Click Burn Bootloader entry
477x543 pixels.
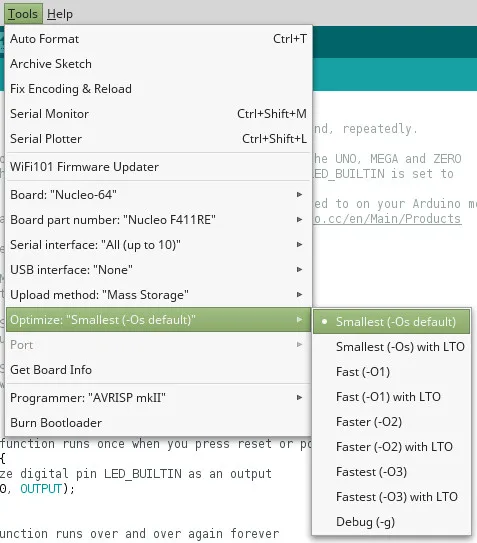pos(158,422)
